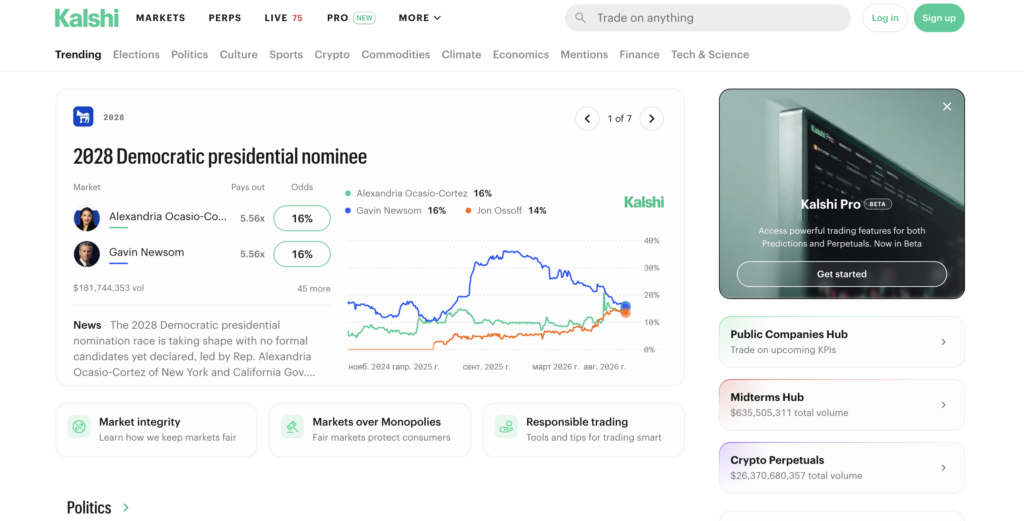Open 2028 Democratic presidential nominee title
This screenshot has height=521, width=1024.
[220, 156]
